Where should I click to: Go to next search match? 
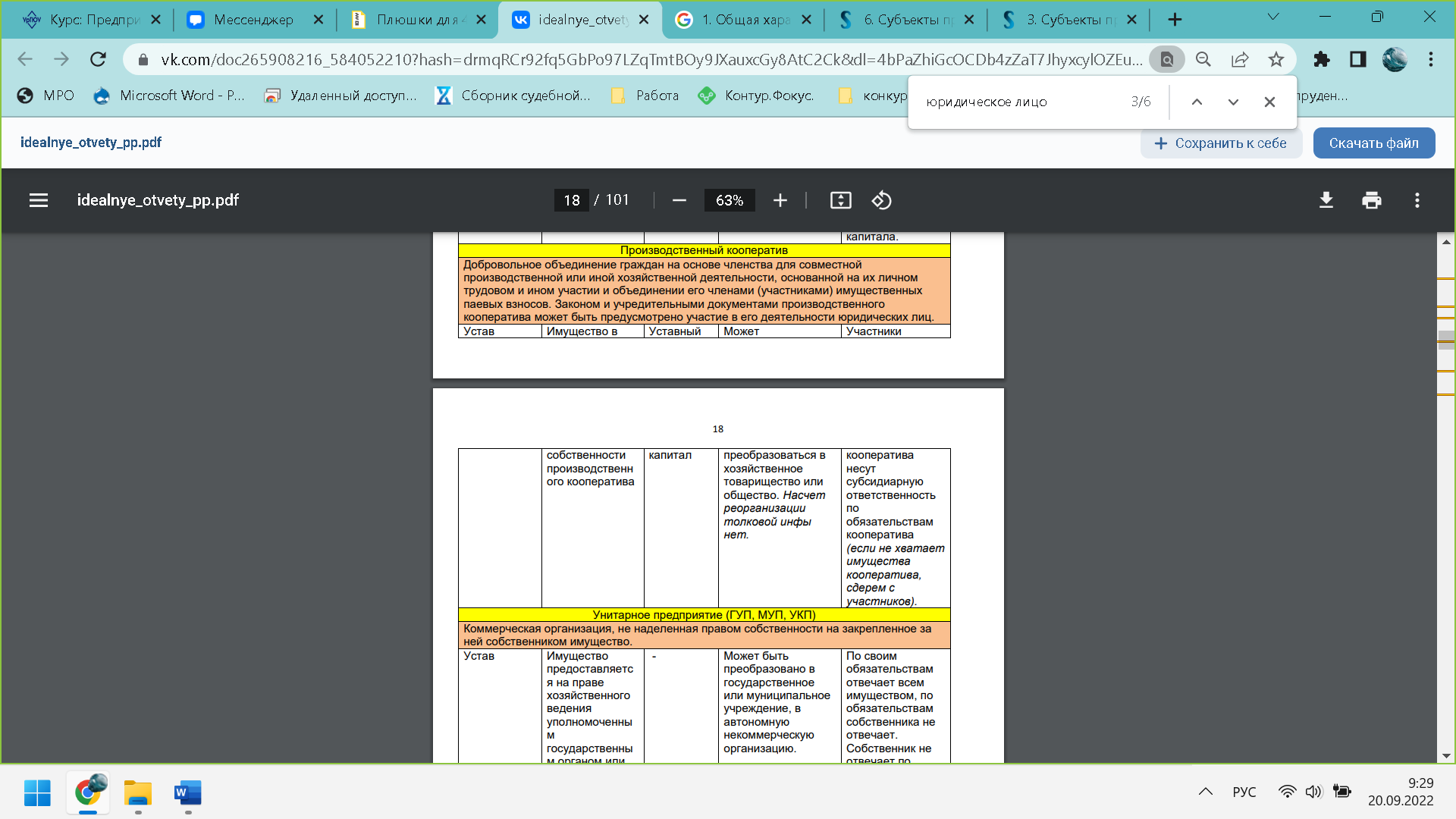click(1233, 102)
